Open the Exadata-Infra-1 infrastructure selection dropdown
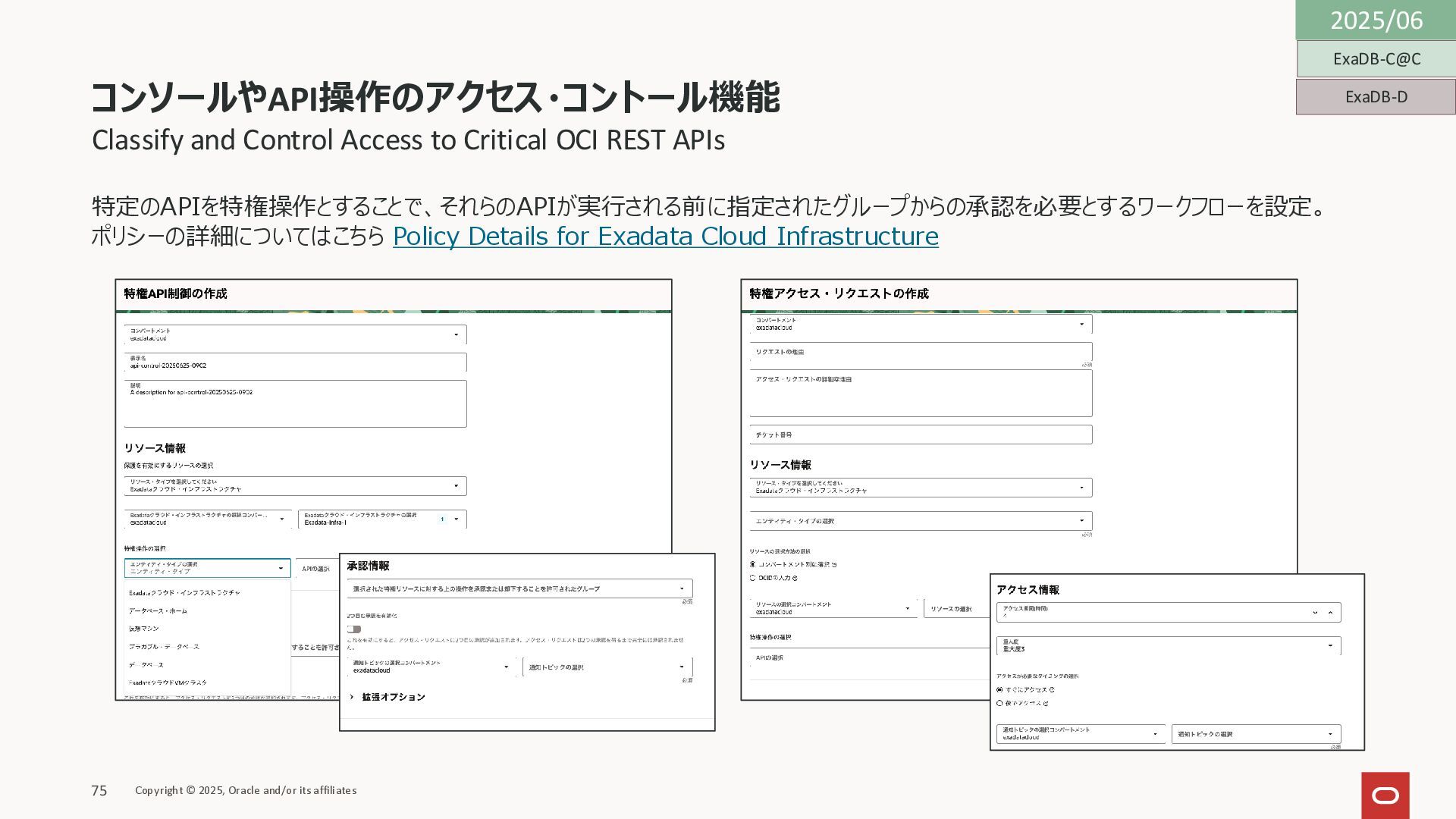Screen dimensions: 1456x819 [382, 519]
